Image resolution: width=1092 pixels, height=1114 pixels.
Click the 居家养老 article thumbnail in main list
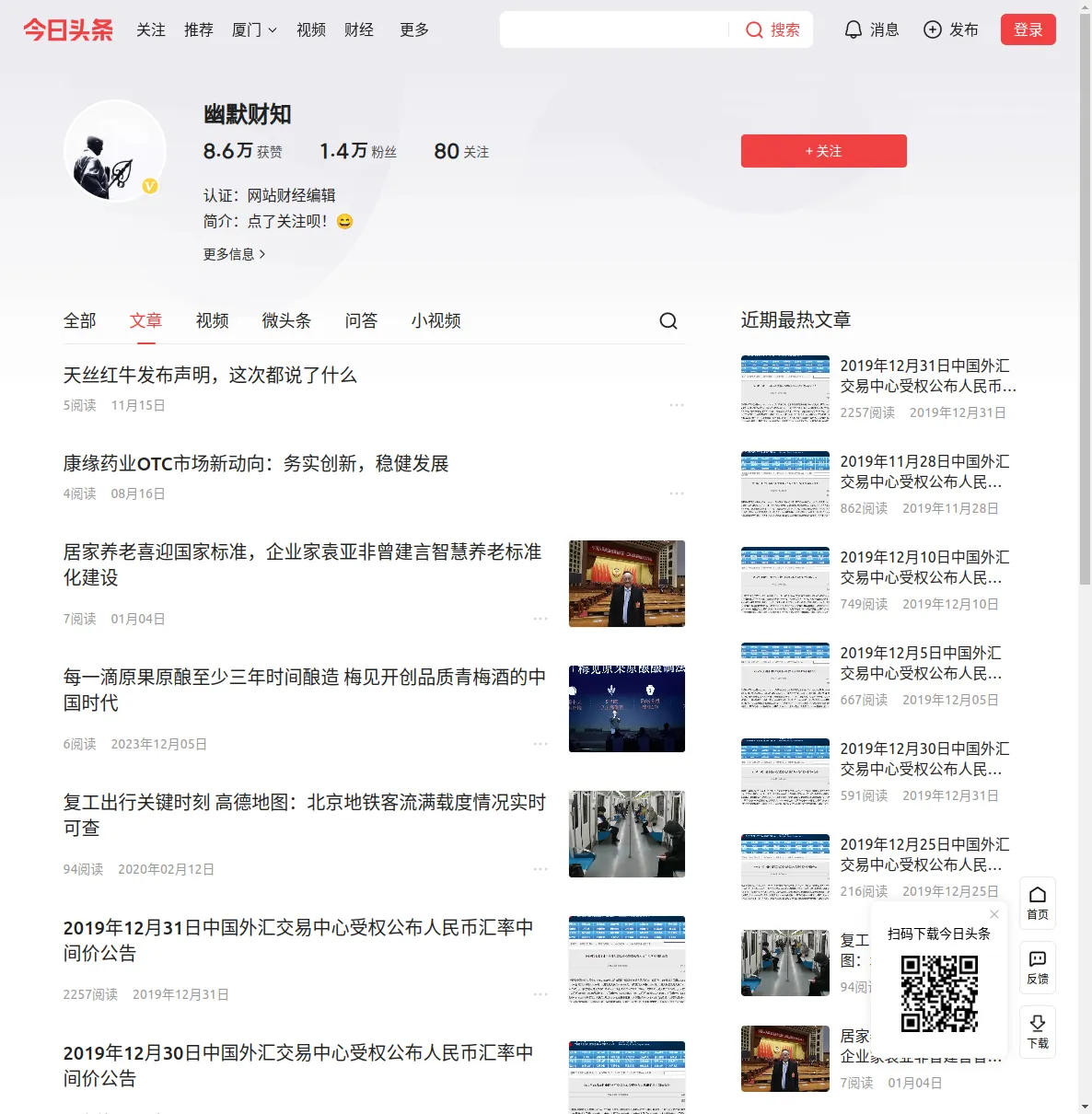tap(627, 584)
